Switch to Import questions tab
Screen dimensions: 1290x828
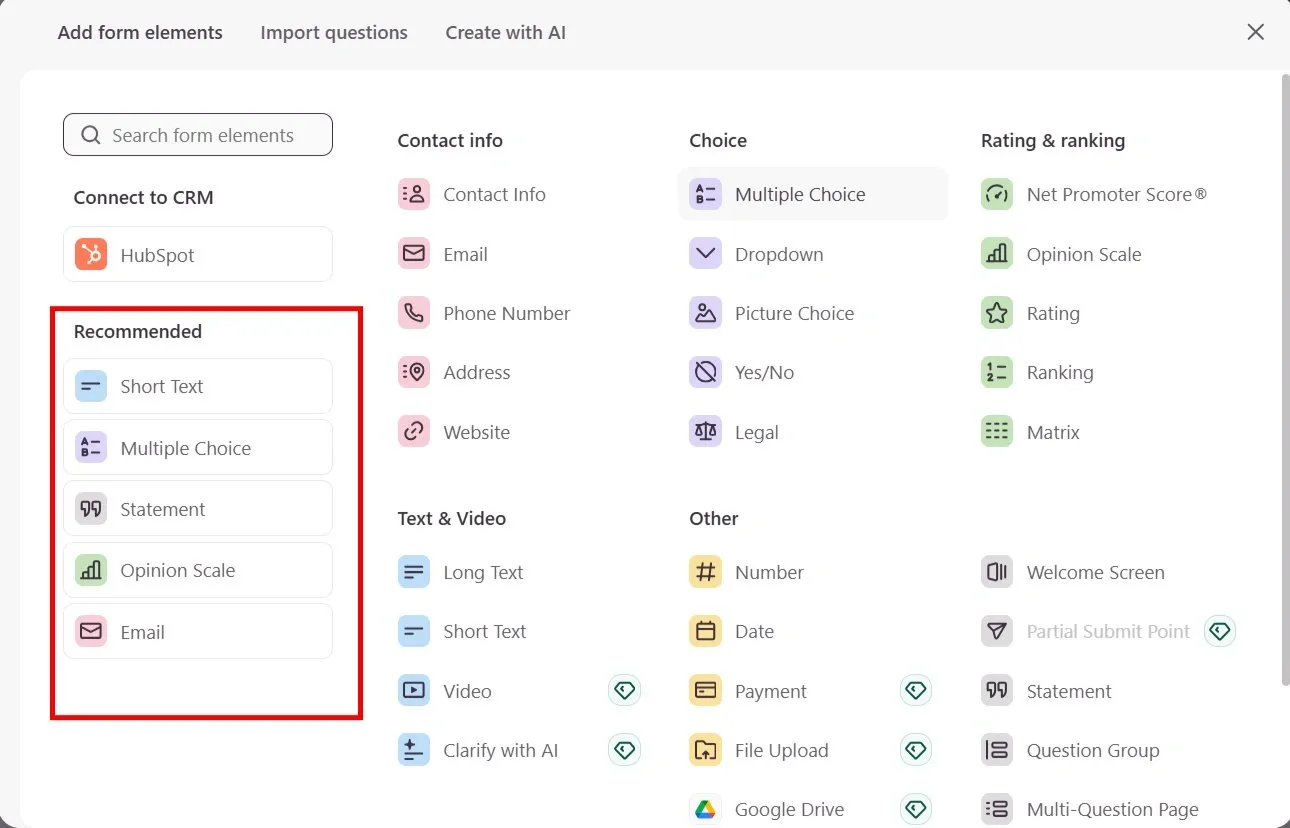[x=334, y=33]
